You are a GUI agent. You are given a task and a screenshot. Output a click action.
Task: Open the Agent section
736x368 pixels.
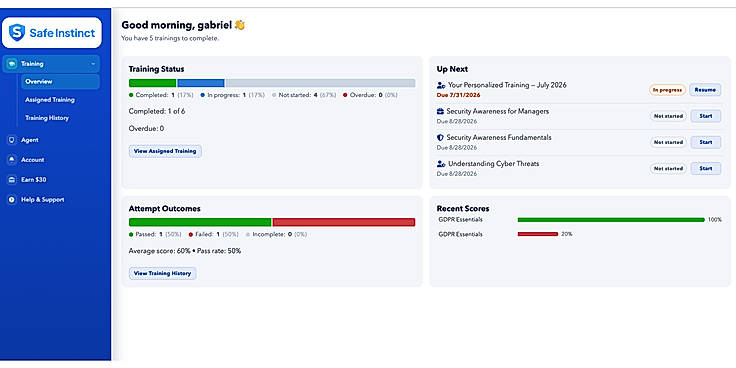coord(30,140)
